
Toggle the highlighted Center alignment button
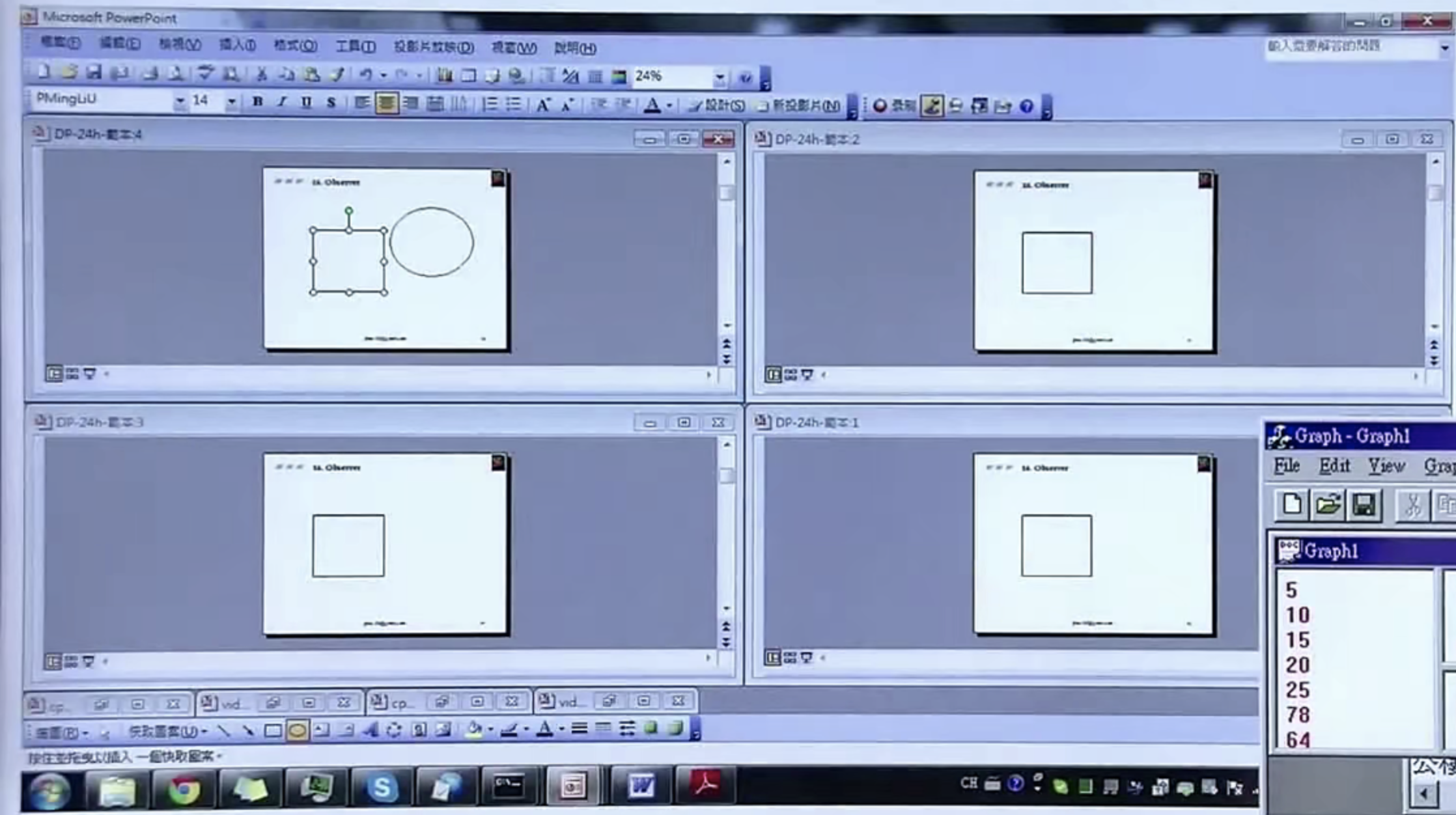click(x=386, y=104)
